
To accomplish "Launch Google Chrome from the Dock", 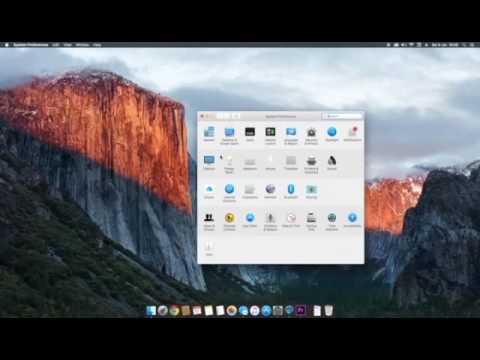I will (x=174, y=311).
